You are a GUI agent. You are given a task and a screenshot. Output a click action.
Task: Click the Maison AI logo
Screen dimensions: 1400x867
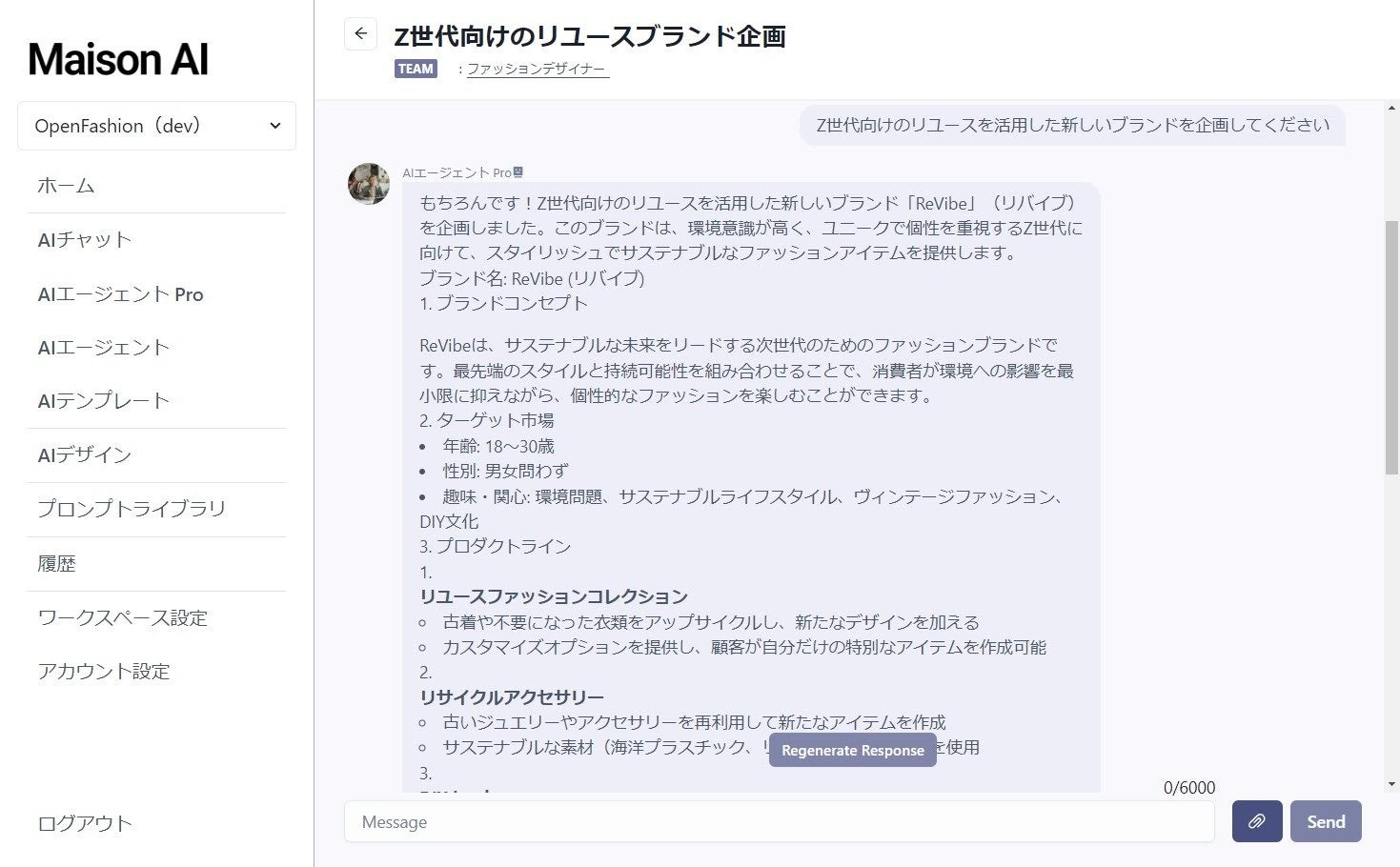[118, 59]
